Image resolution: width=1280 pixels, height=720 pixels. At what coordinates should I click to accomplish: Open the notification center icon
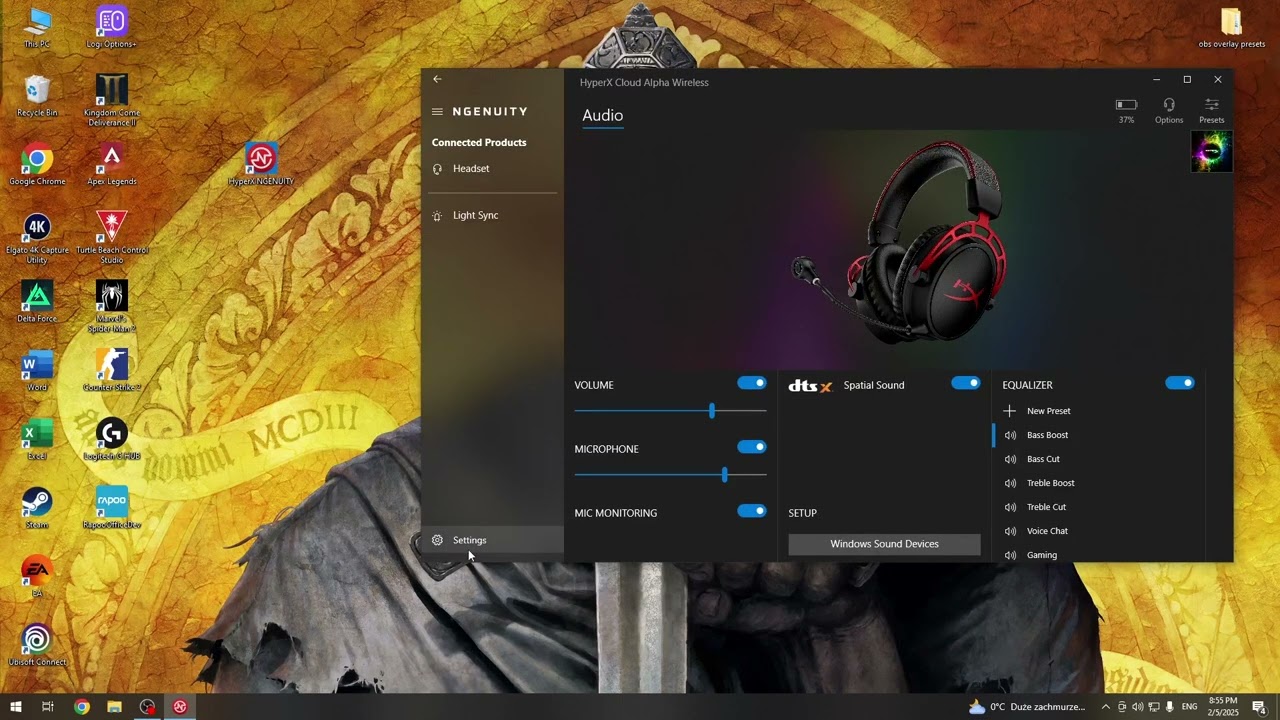tap(1259, 707)
